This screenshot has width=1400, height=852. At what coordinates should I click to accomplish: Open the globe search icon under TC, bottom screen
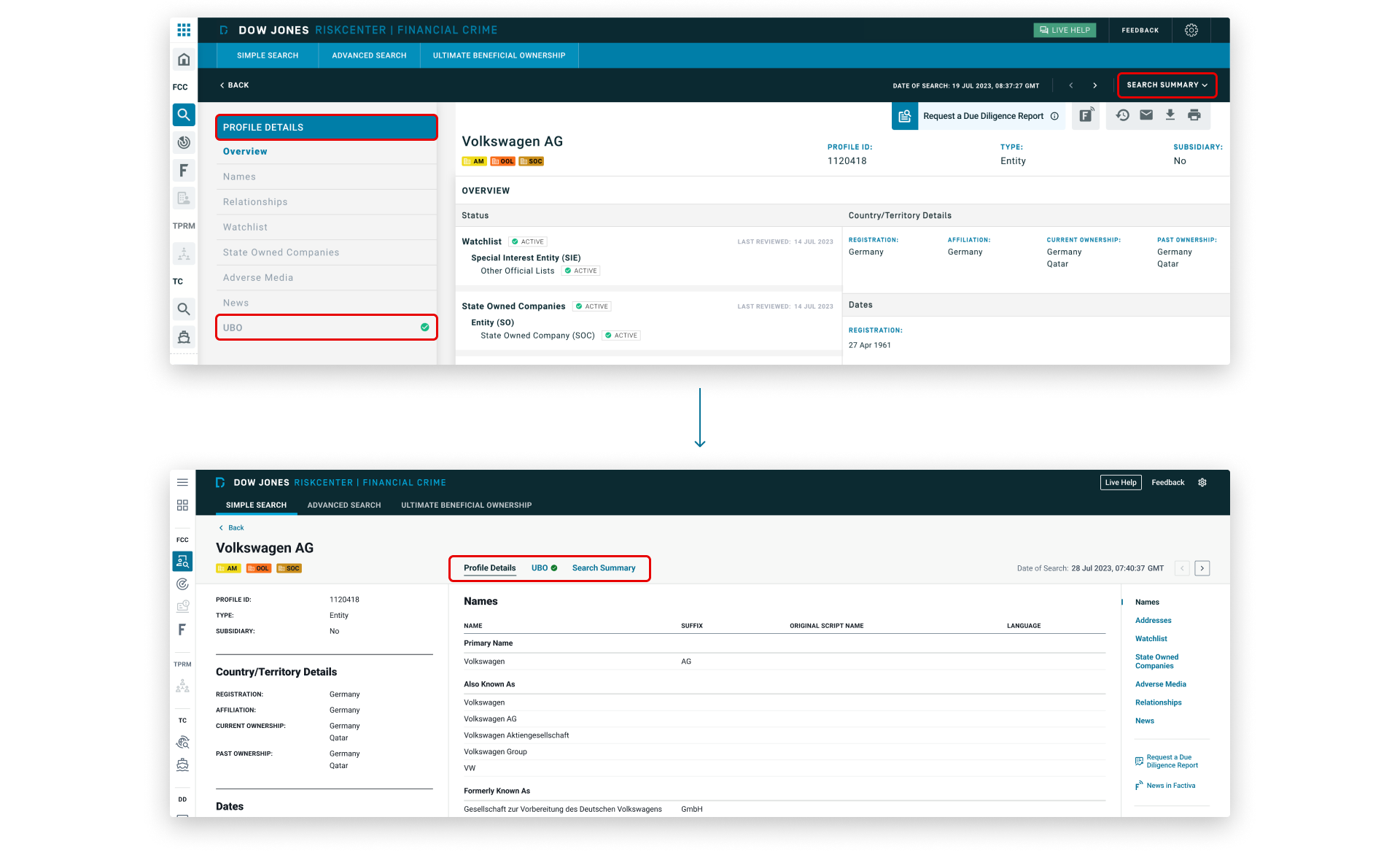coord(182,742)
